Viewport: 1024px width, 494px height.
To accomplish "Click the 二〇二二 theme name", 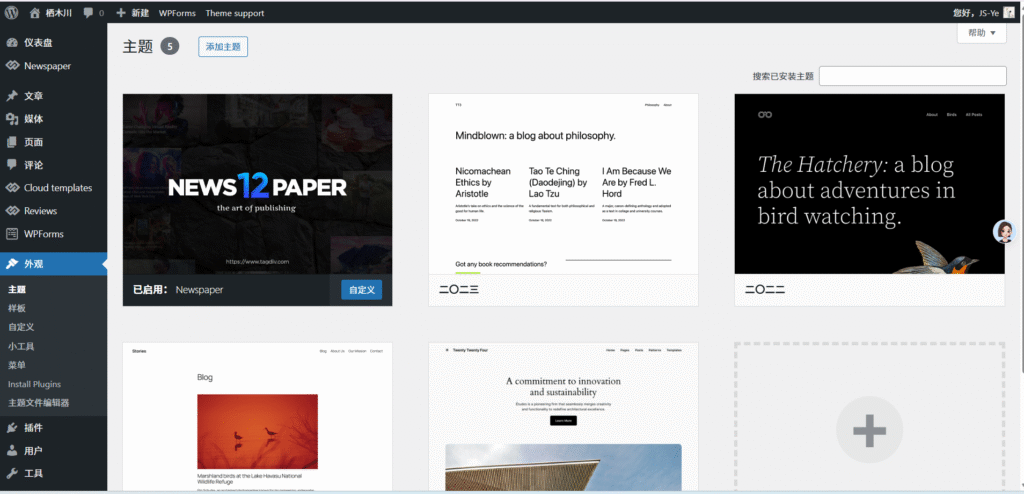I will [765, 289].
